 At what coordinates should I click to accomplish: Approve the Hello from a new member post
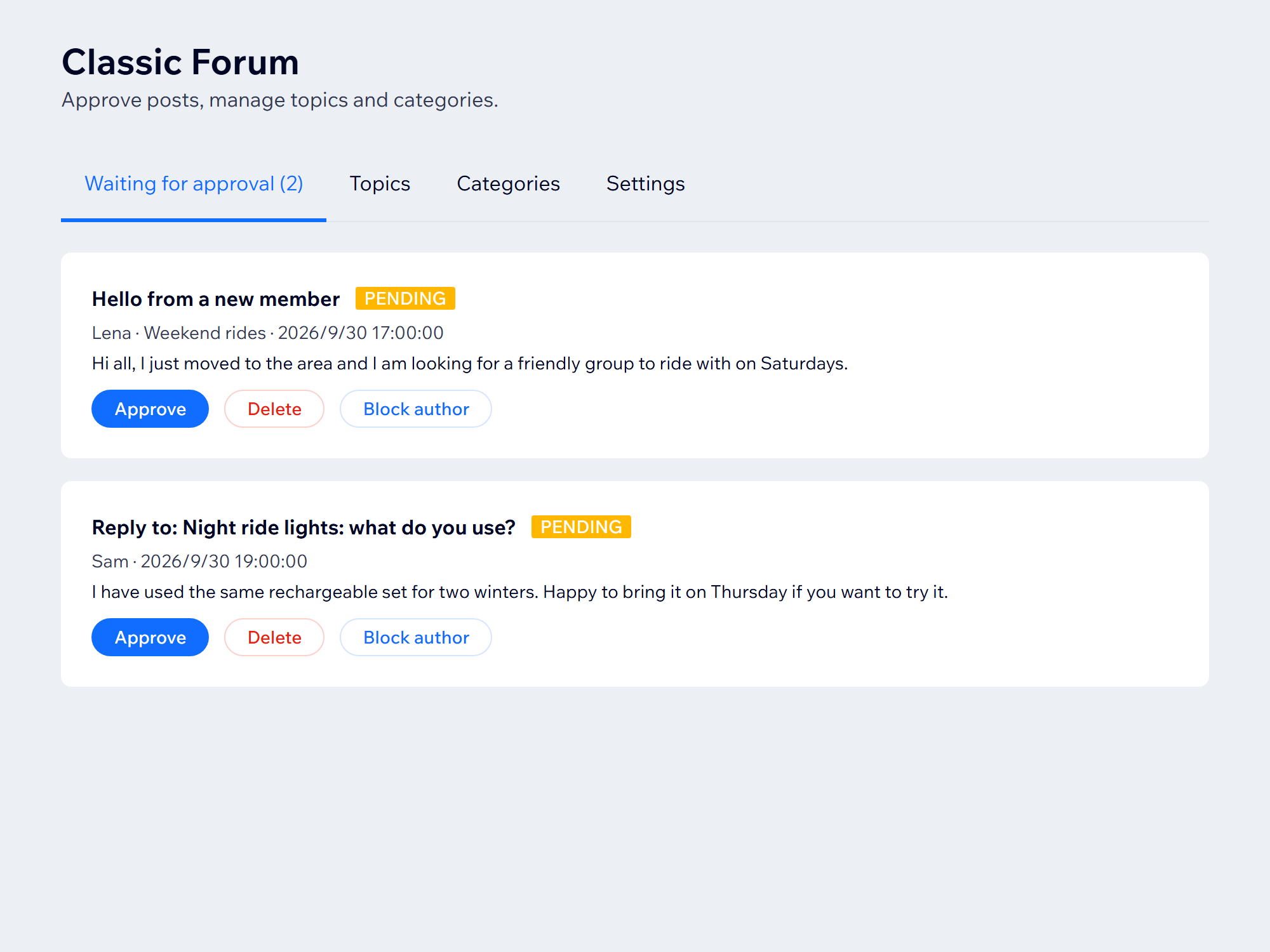150,409
